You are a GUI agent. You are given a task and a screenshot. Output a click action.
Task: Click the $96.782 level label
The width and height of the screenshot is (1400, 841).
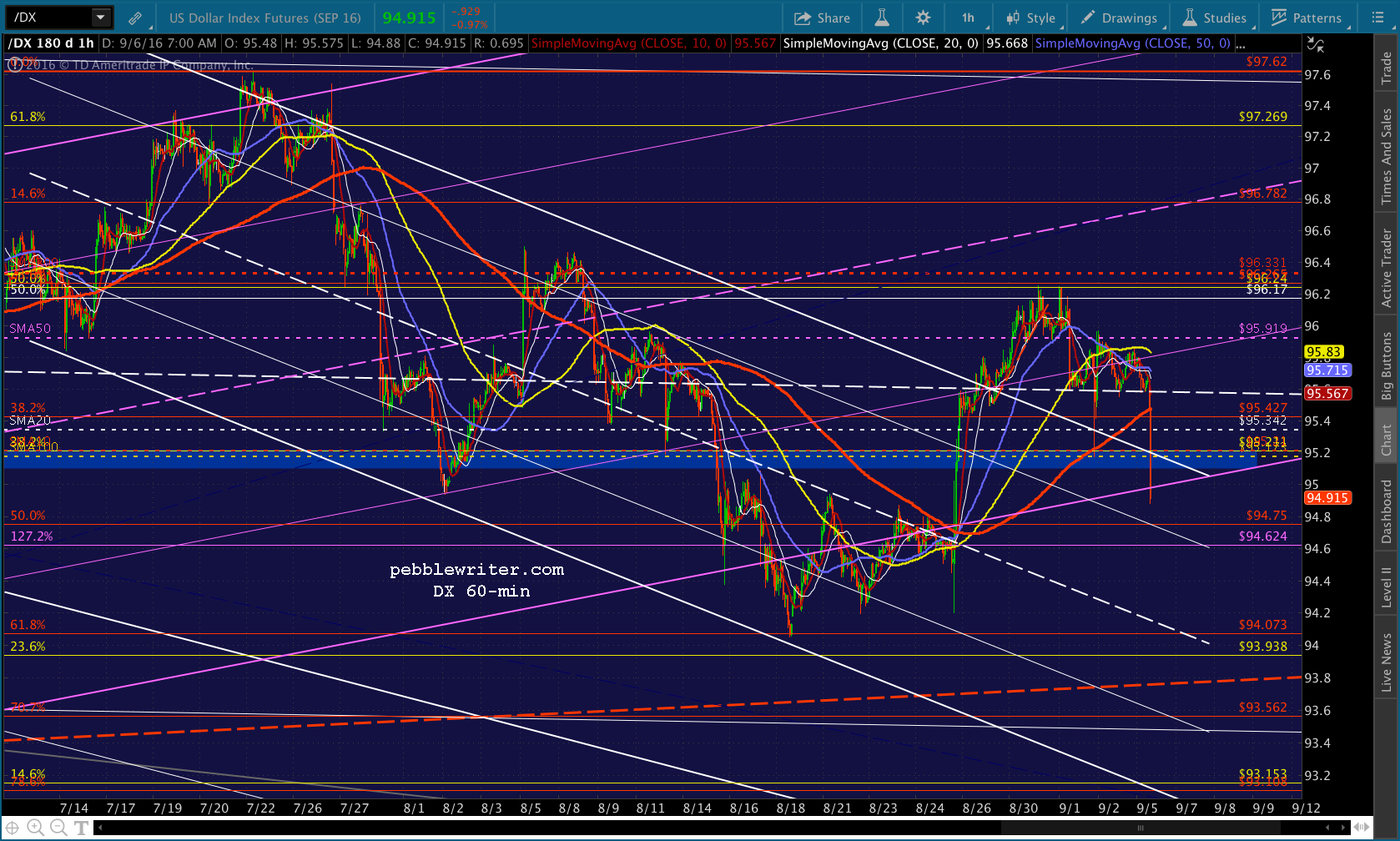[1263, 194]
